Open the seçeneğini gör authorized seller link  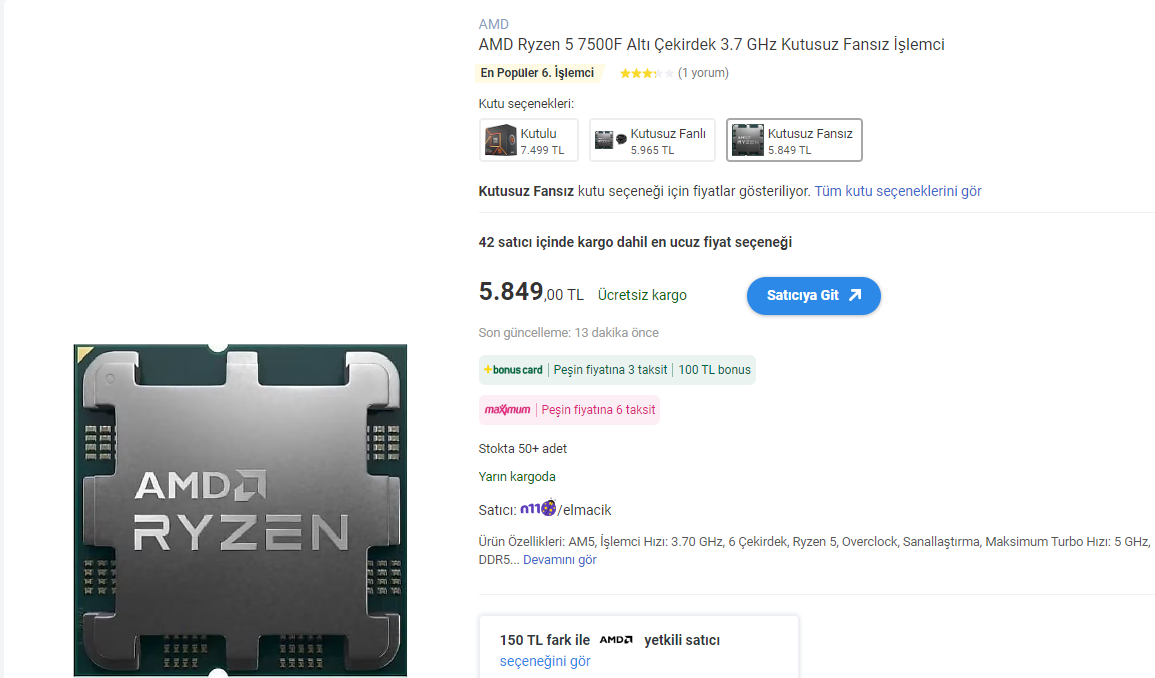tap(545, 661)
